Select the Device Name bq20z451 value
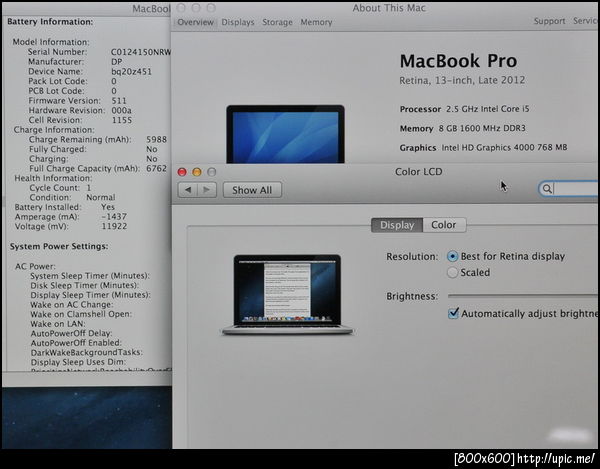The image size is (600, 469). (131, 72)
